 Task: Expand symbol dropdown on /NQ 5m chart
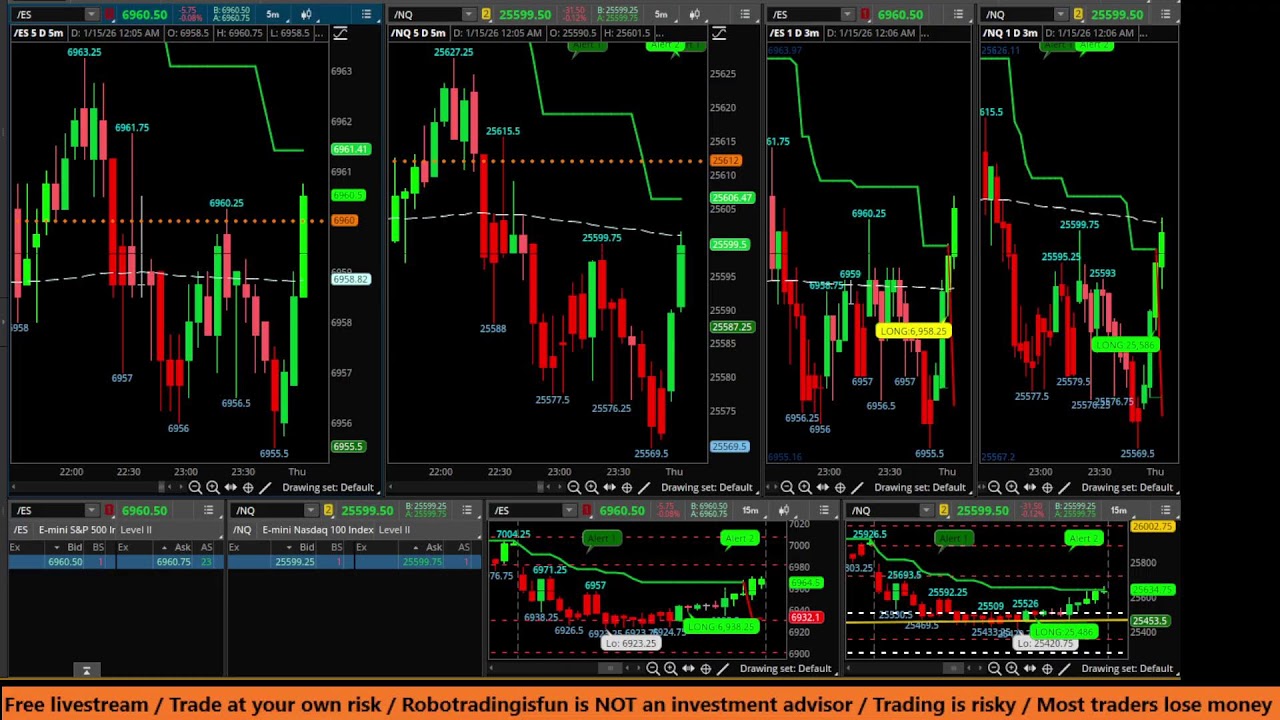pos(468,14)
